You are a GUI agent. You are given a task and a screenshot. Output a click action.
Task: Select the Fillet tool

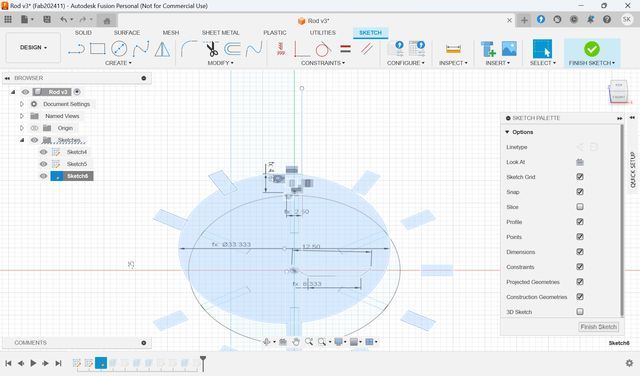(189, 49)
